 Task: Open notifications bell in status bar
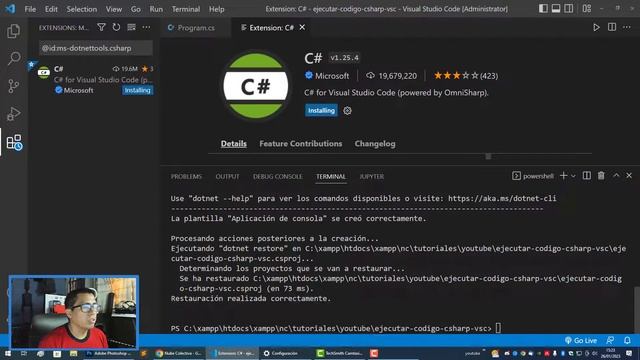[x=627, y=340]
